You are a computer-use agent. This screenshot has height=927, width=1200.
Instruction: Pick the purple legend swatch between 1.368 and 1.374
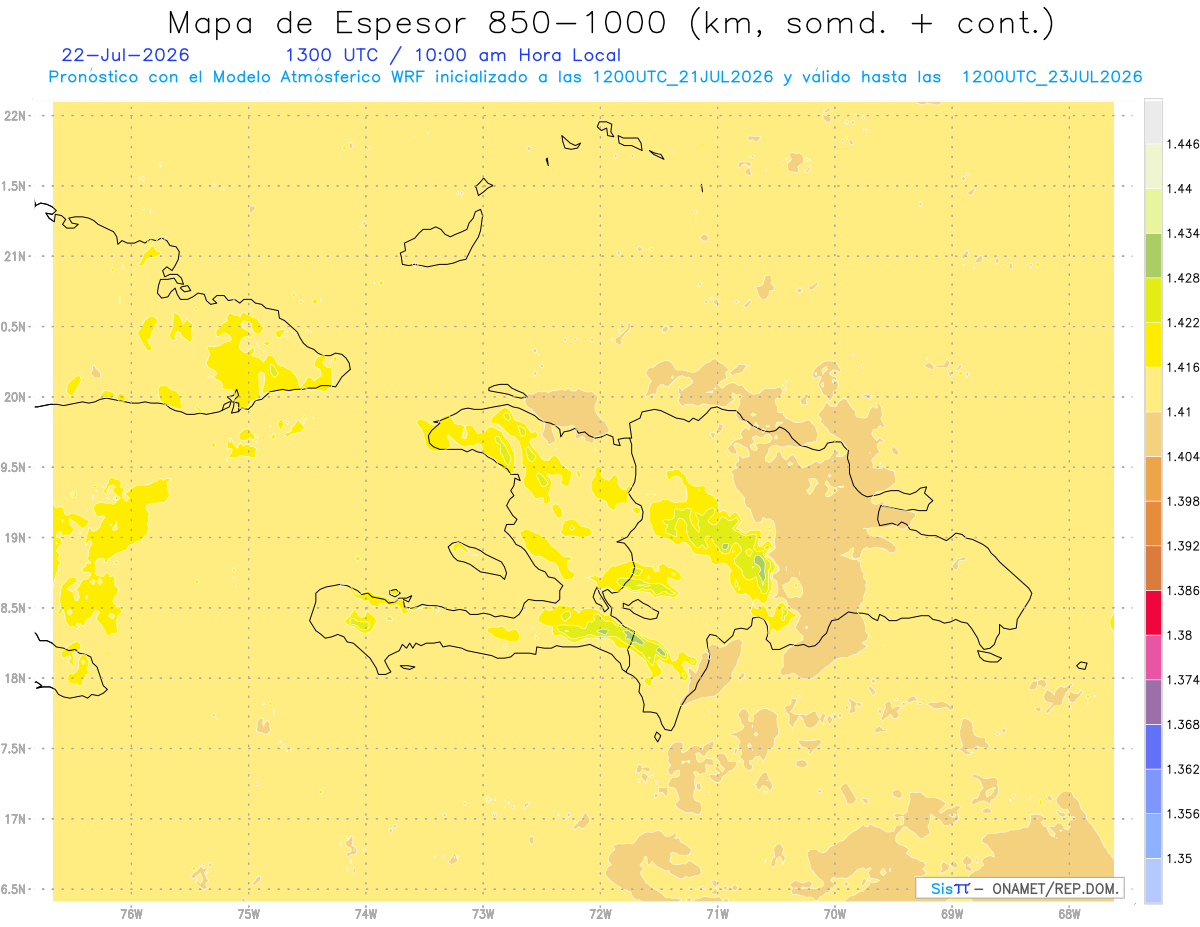[1153, 702]
